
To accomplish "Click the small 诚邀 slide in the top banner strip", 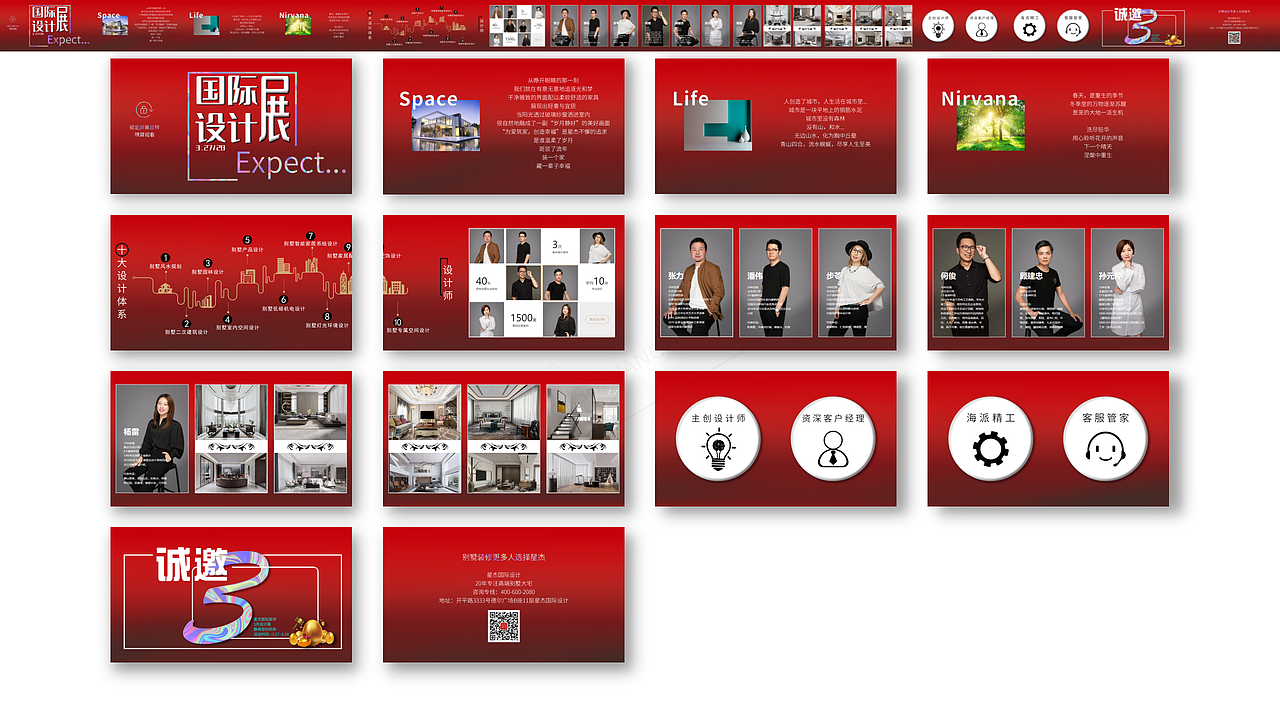I will (x=1143, y=27).
